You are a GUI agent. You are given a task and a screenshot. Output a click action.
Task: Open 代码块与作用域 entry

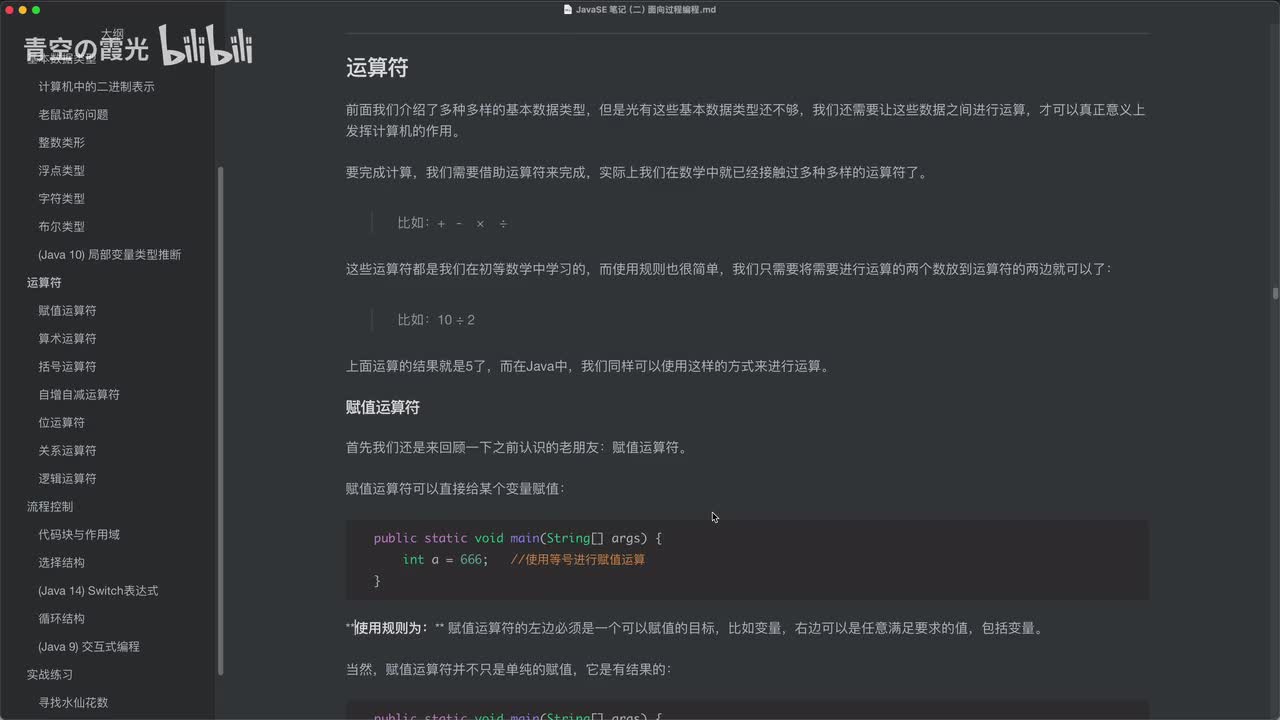coord(79,535)
